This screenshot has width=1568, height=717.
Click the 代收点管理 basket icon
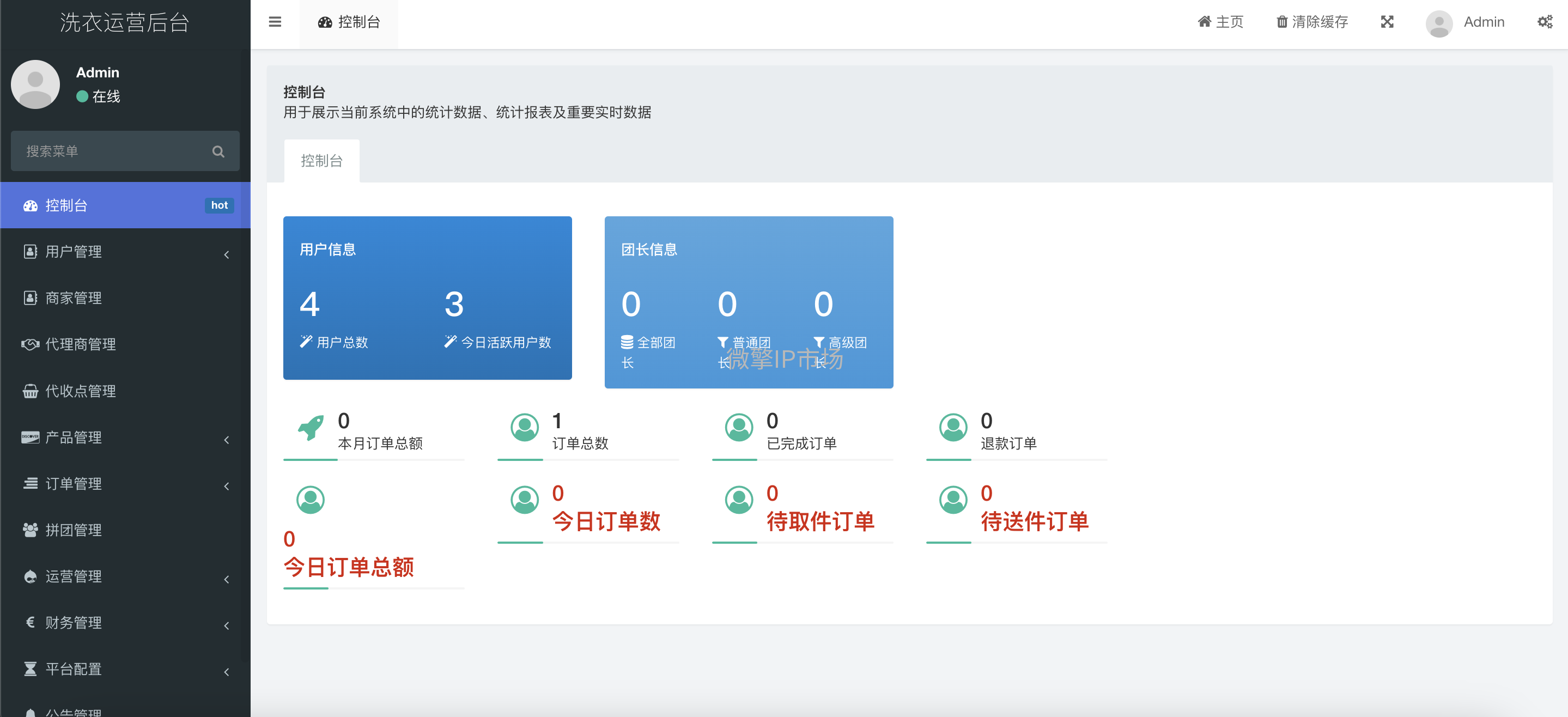[x=31, y=391]
